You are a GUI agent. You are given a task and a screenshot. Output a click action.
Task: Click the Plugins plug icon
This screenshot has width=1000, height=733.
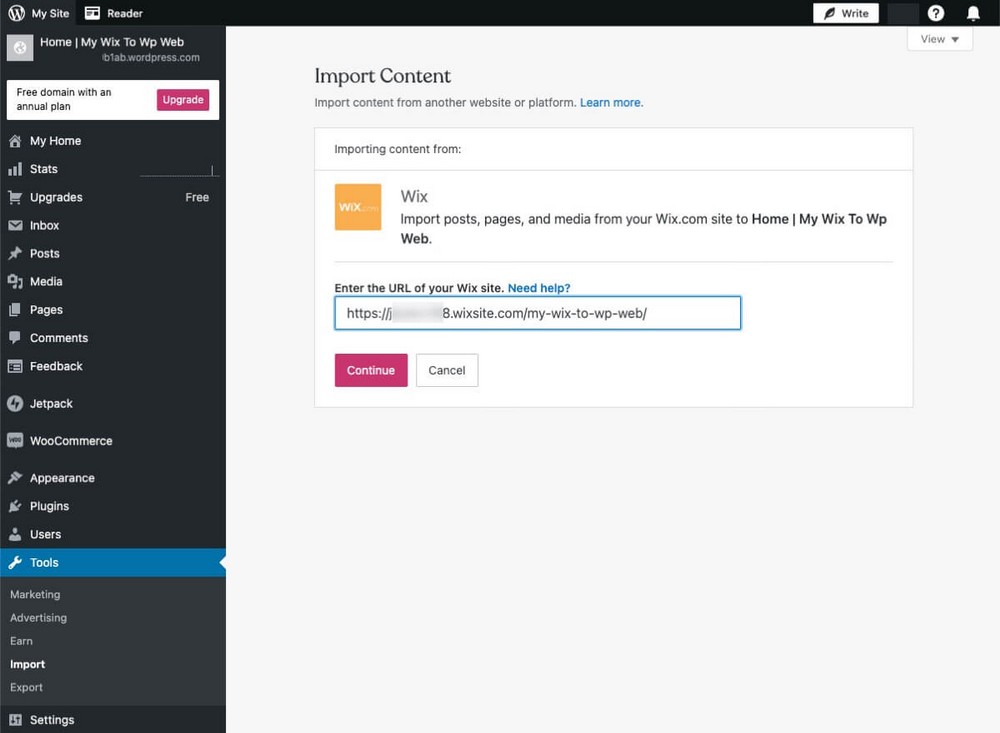15,506
